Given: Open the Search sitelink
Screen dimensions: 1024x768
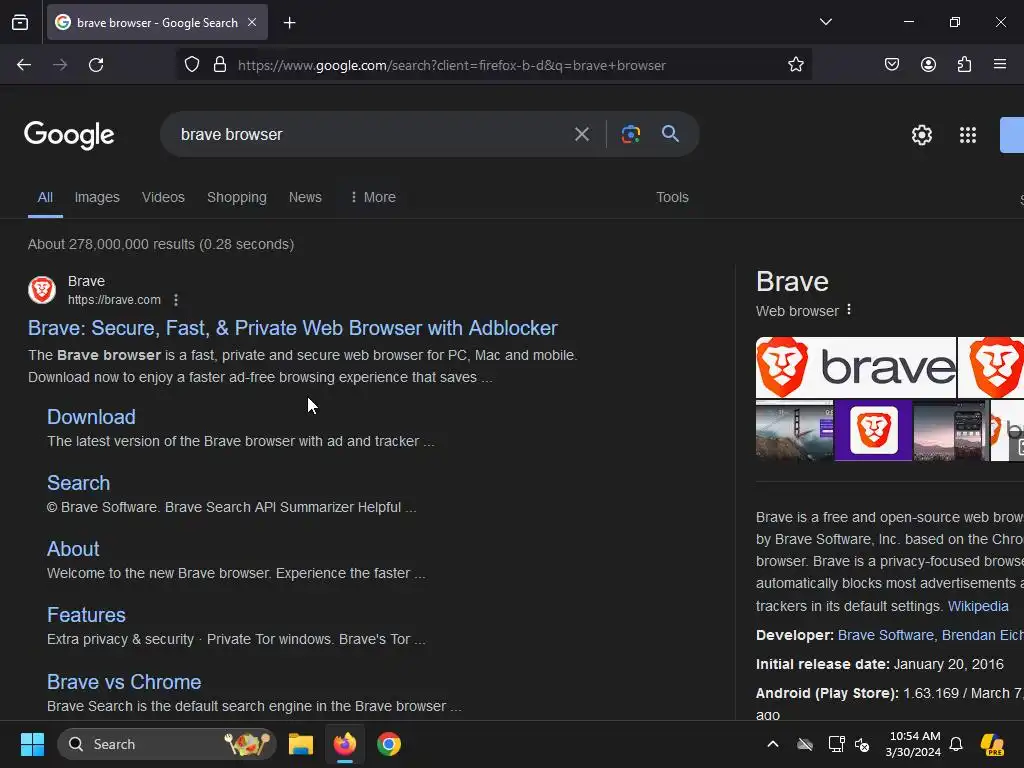Looking at the screenshot, I should click(x=78, y=483).
